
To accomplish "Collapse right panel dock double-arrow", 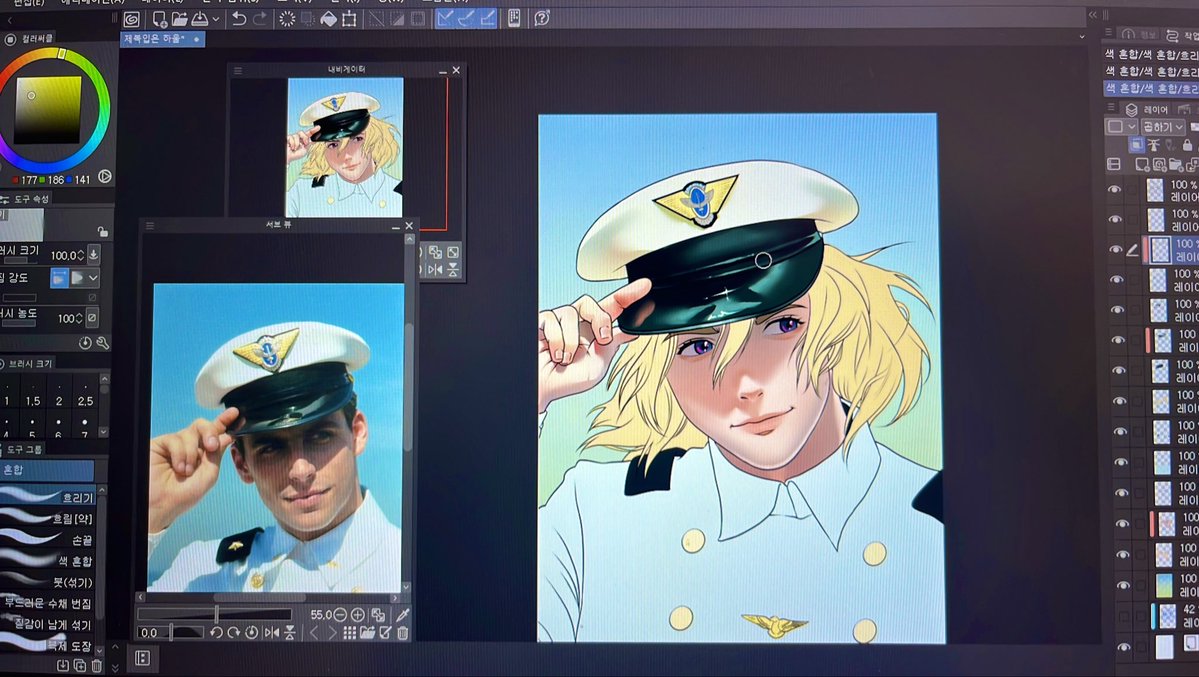I will click(x=1093, y=15).
